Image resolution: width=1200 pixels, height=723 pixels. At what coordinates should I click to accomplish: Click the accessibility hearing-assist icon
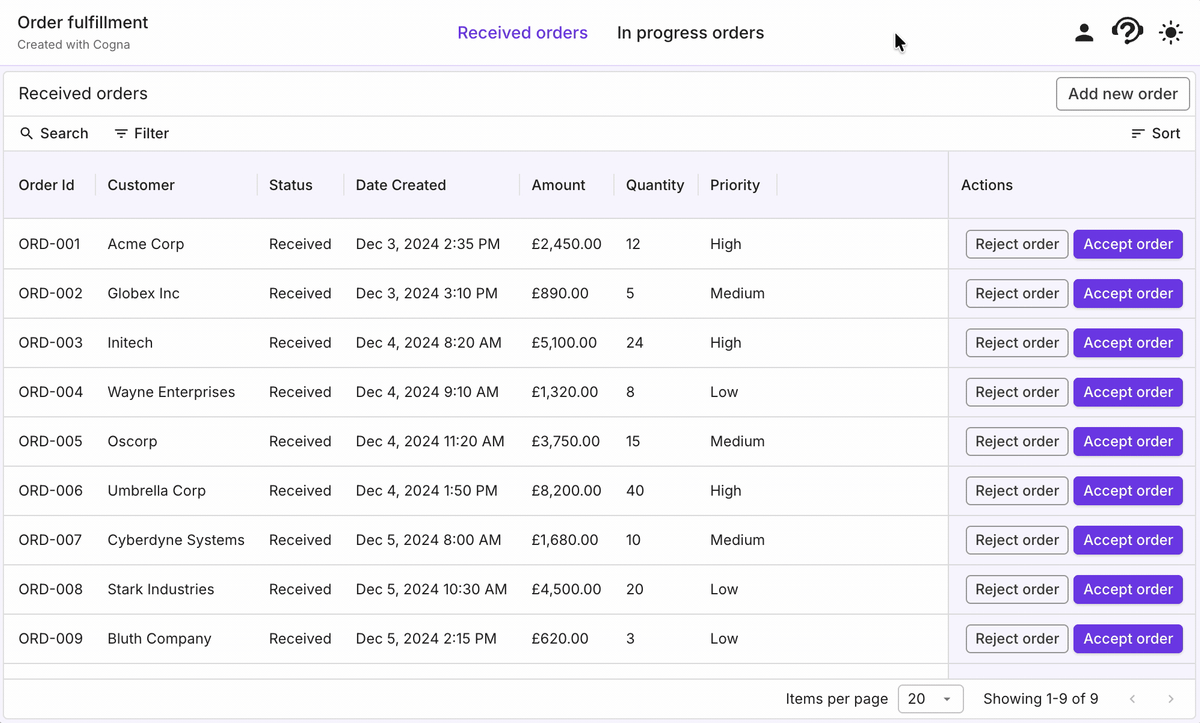(x=1127, y=32)
